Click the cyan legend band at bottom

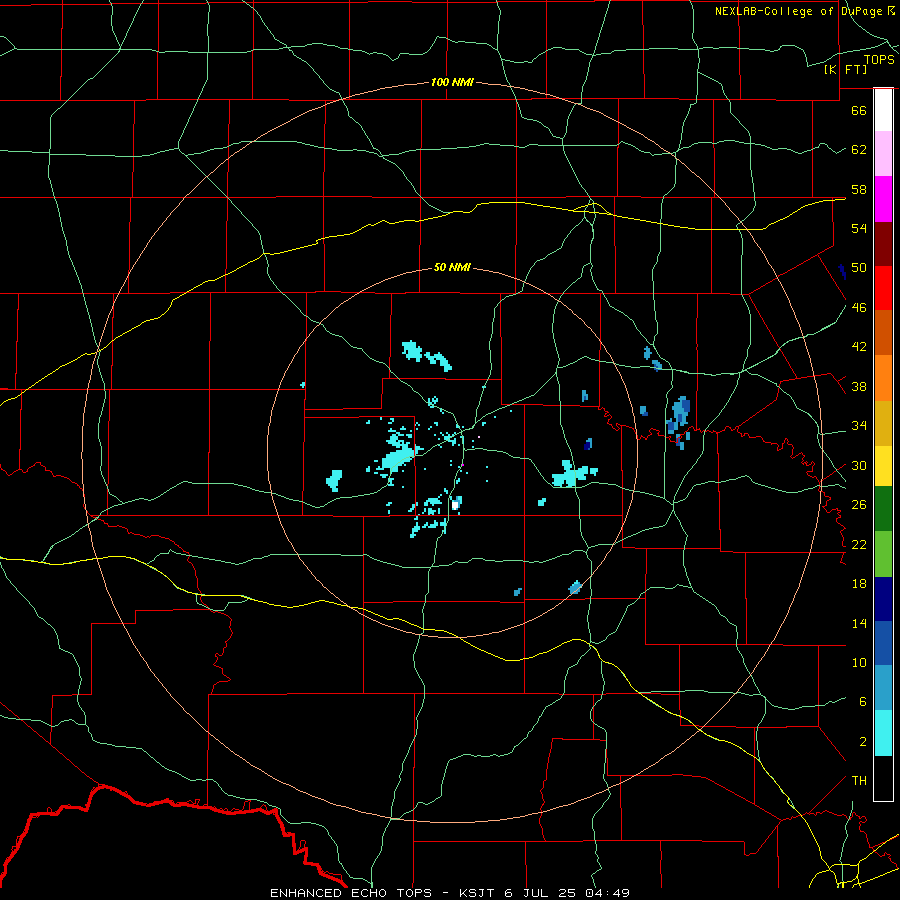(x=883, y=733)
